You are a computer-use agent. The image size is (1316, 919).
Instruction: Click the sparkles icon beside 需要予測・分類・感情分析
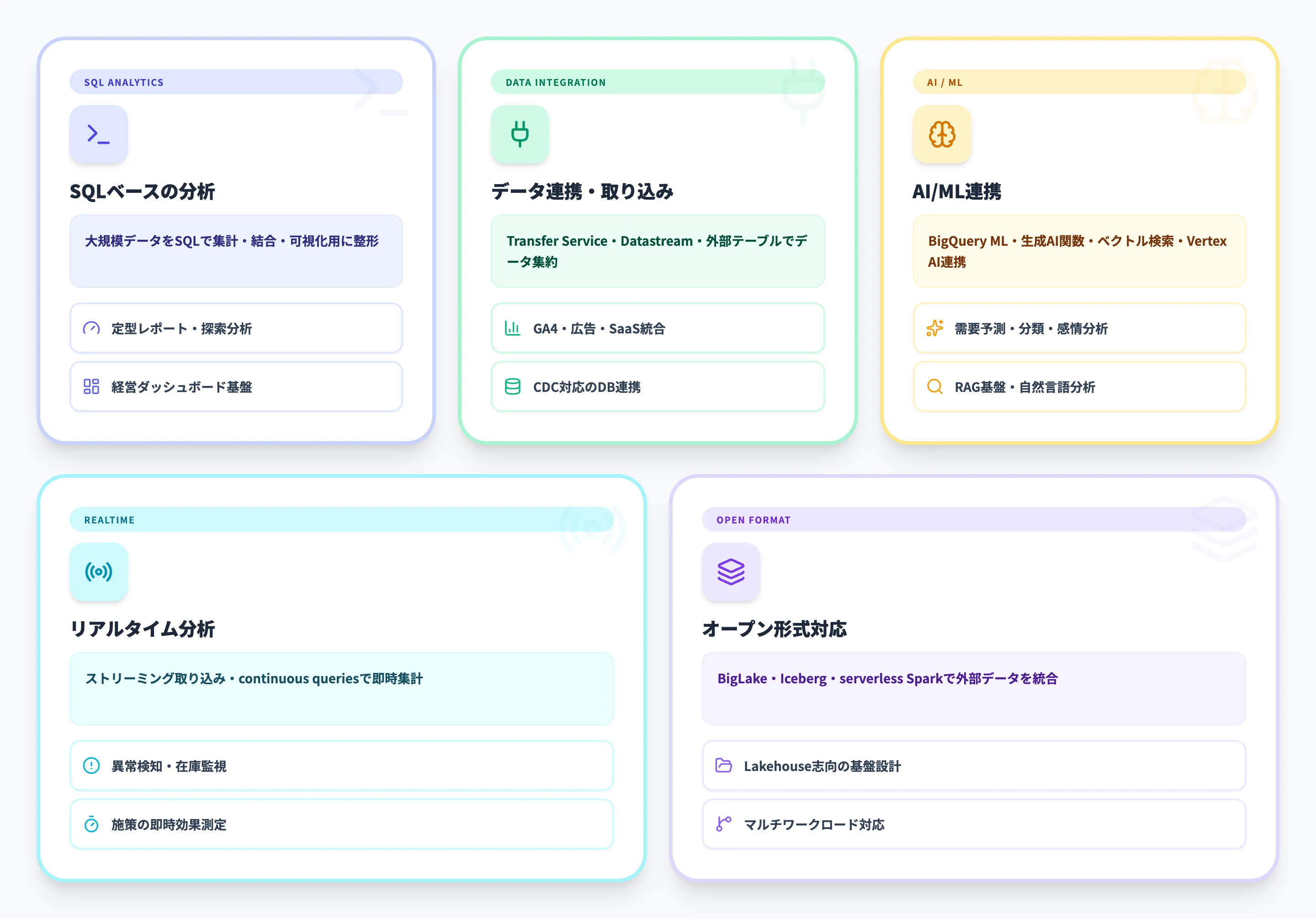click(934, 328)
